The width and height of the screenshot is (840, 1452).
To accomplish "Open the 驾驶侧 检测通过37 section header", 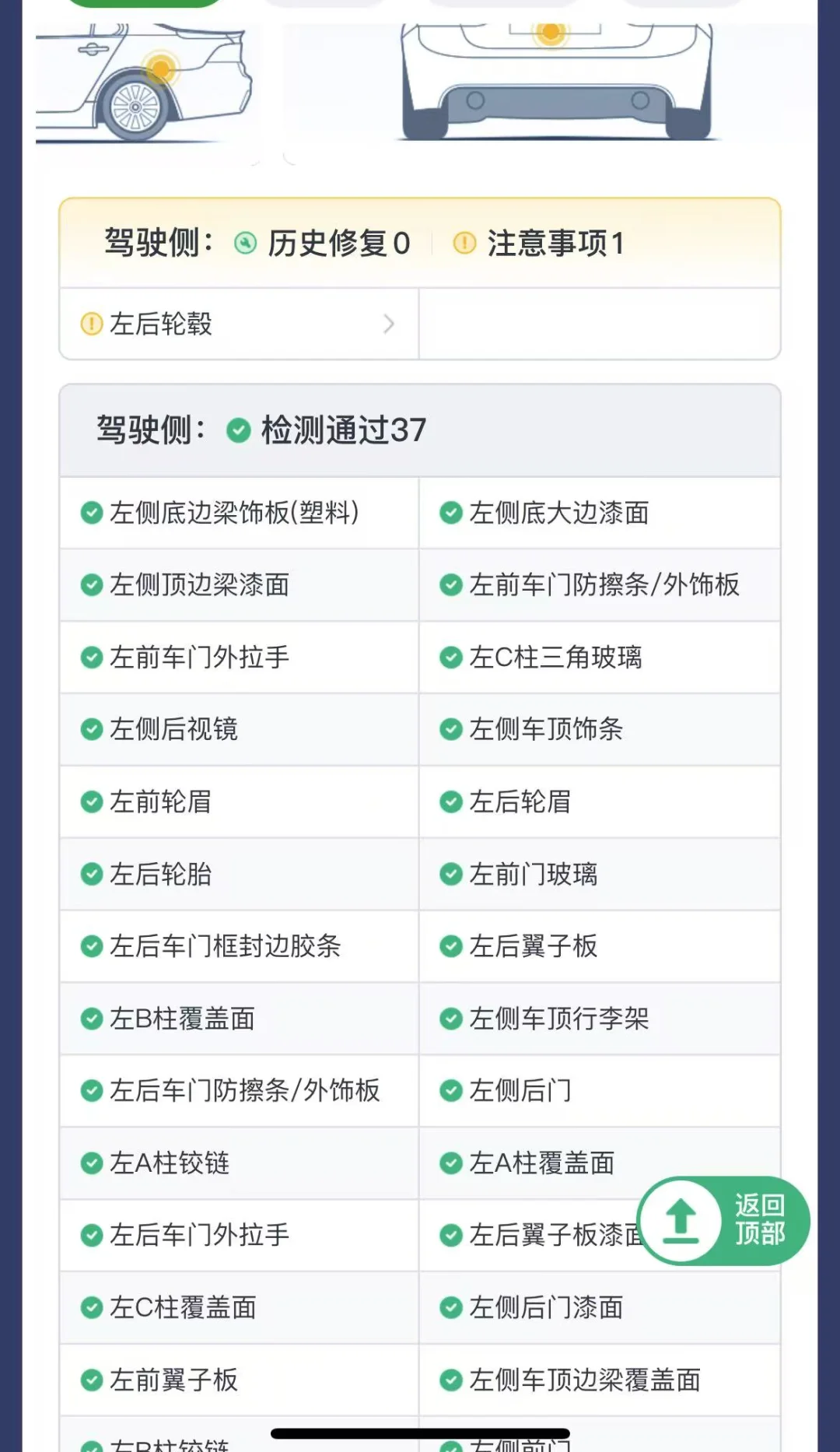I will click(420, 430).
